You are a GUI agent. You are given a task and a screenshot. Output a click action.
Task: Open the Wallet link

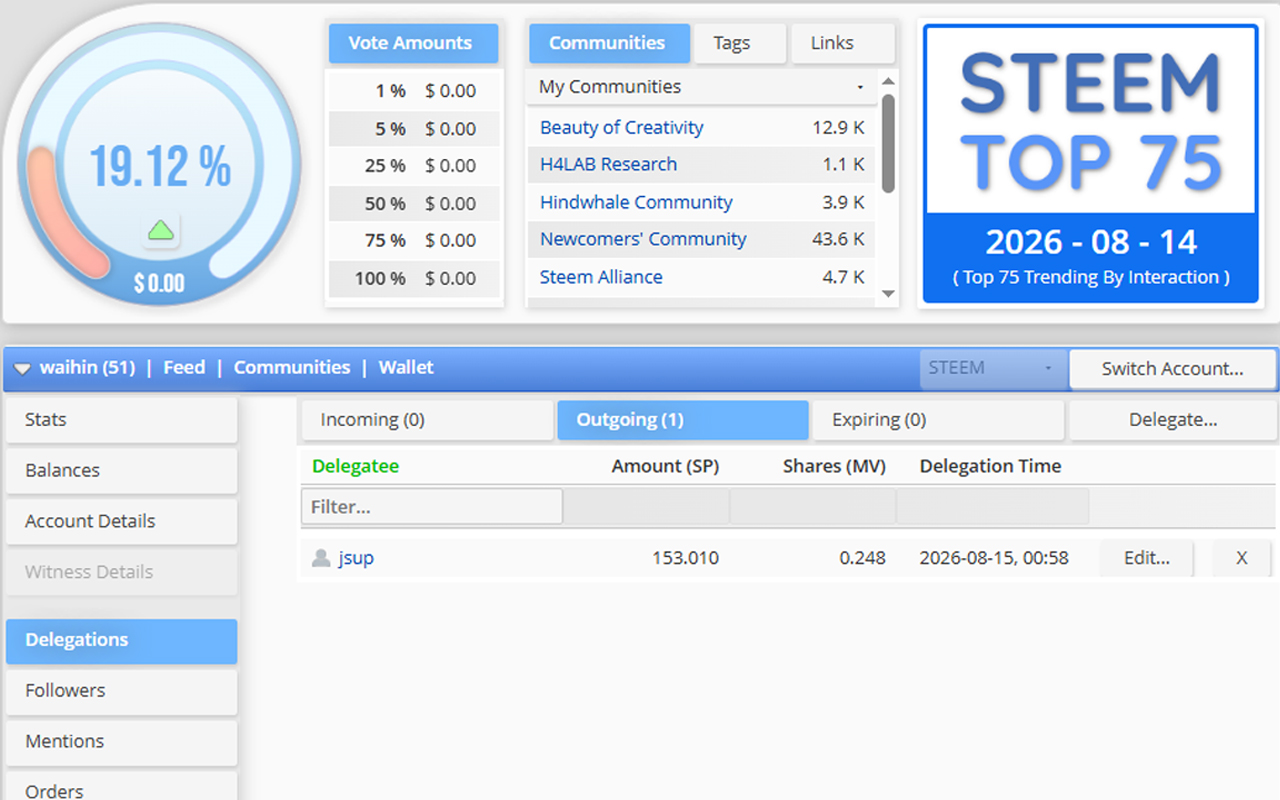coord(406,367)
